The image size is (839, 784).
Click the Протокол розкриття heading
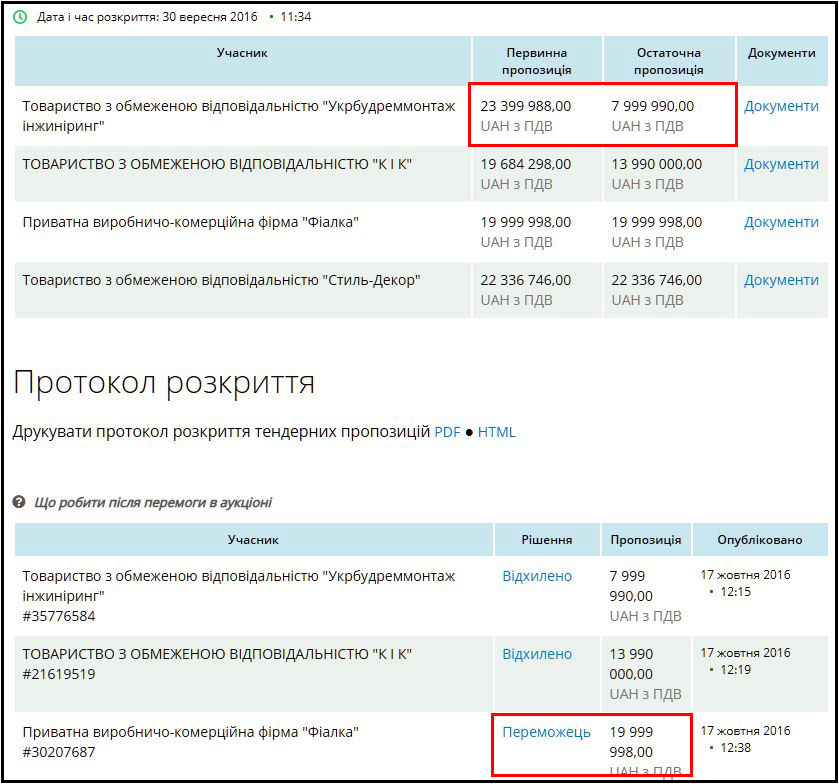click(164, 383)
